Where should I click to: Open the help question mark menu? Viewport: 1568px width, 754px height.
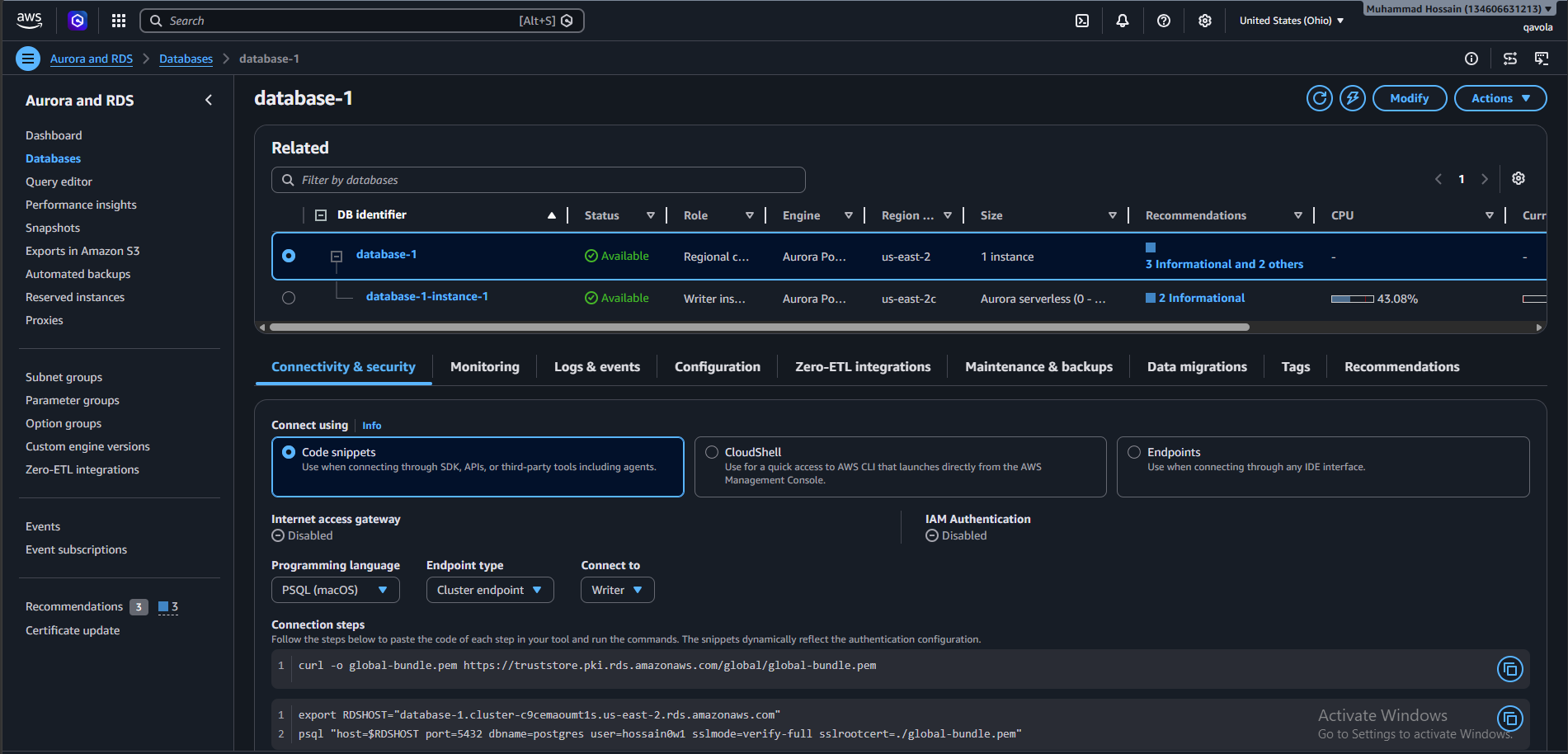pyautogui.click(x=1164, y=21)
